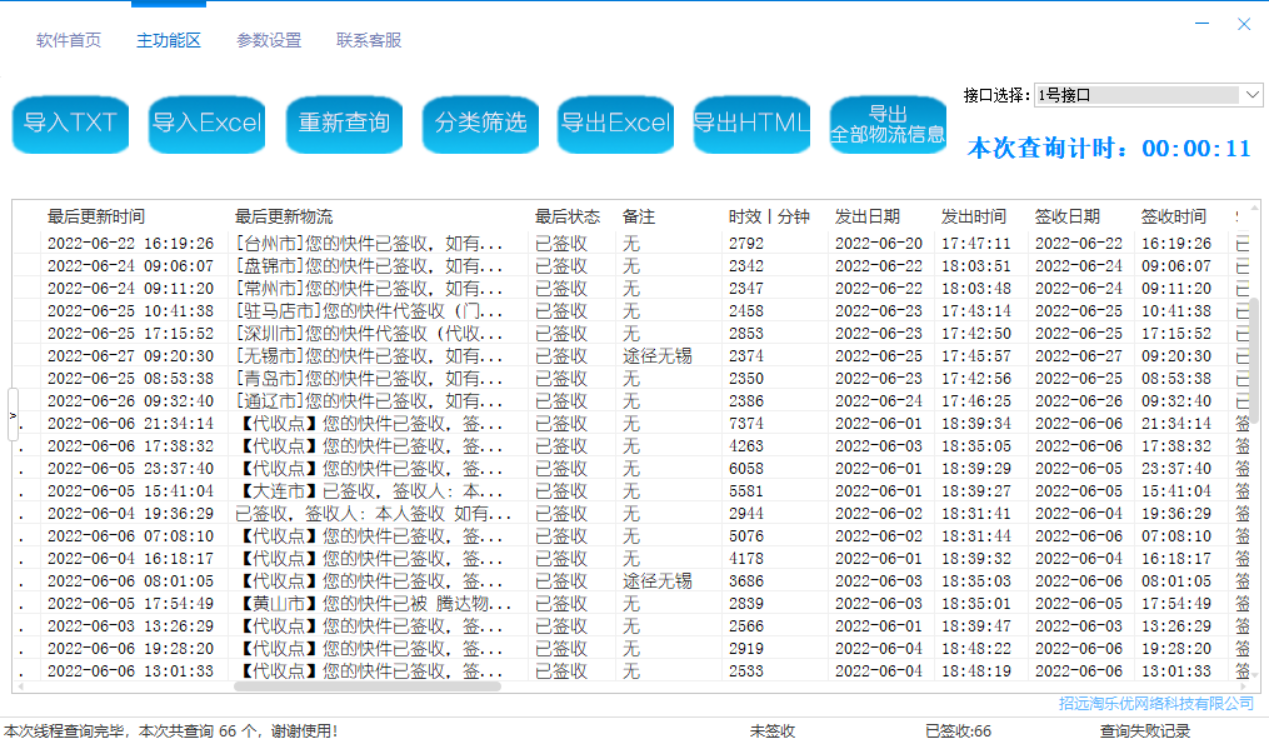The image size is (1269, 744).
Task: Open the 分类筛选 filter
Action: tap(480, 124)
